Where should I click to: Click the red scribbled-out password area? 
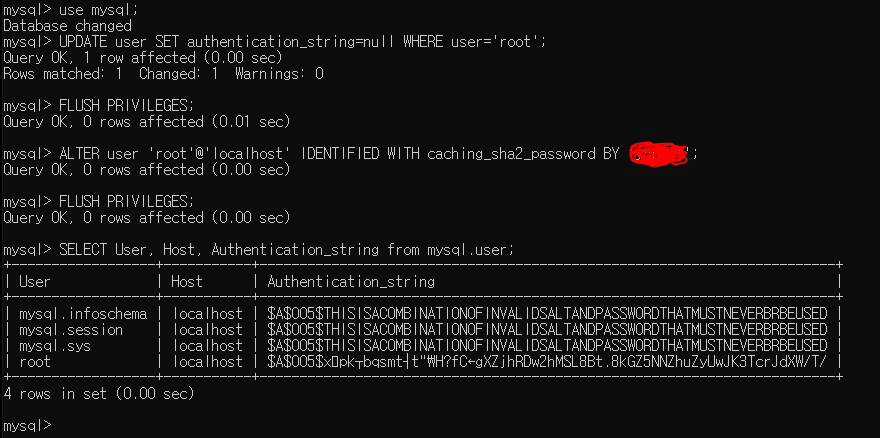click(659, 153)
